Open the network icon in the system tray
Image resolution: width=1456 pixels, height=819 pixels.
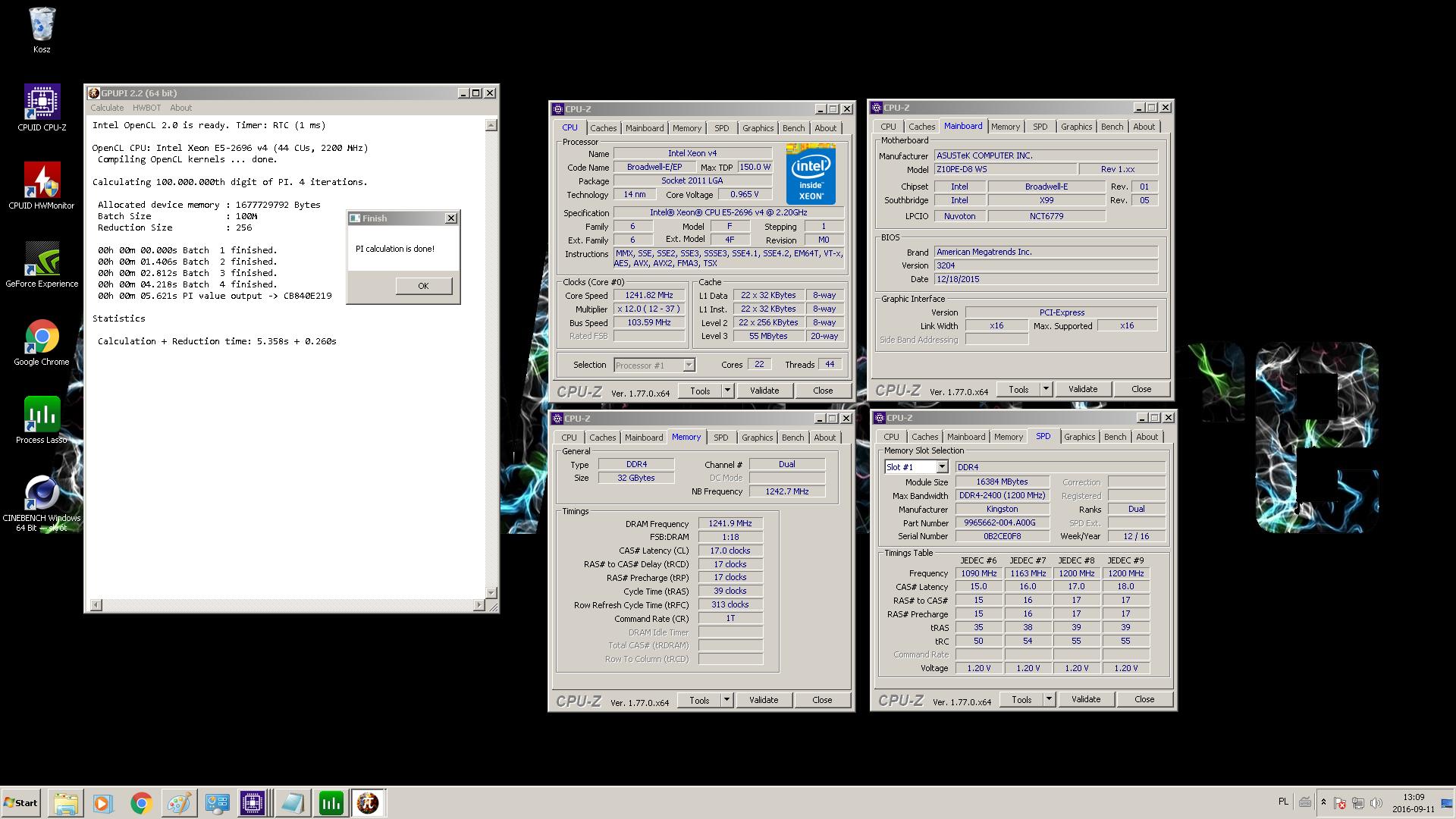[1358, 803]
